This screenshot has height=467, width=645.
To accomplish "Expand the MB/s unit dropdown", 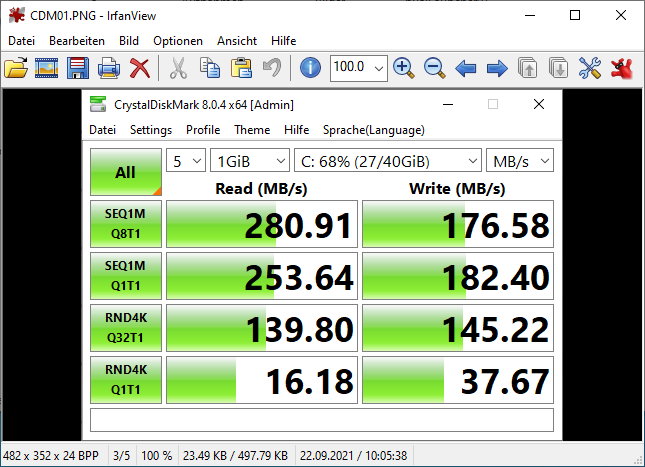I will coord(519,161).
